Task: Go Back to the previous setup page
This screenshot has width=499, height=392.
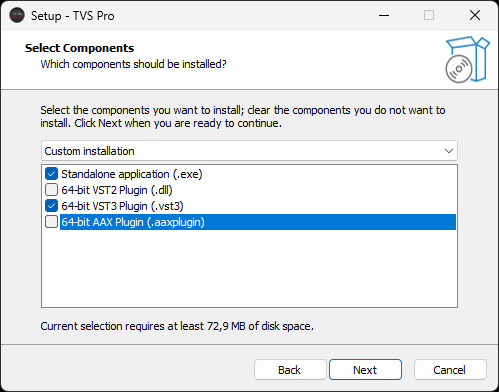Action: pos(290,370)
